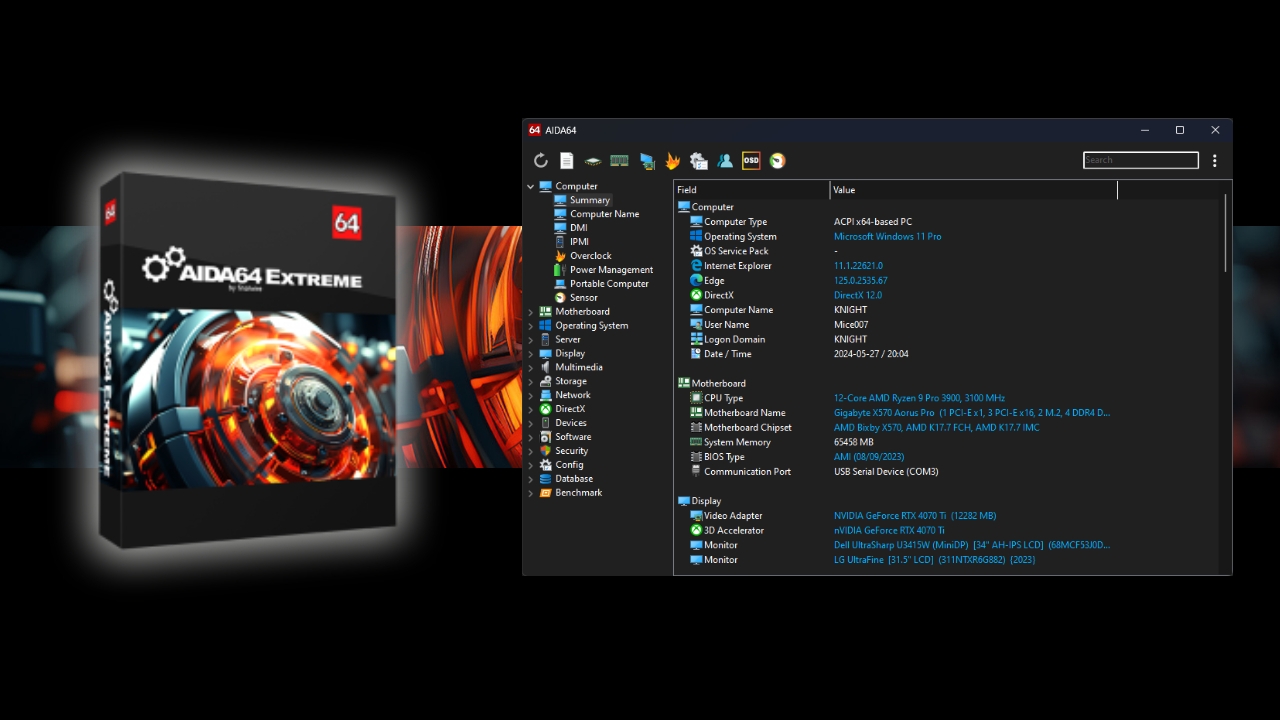1280x720 pixels.
Task: Open the Report document icon
Action: coord(567,161)
